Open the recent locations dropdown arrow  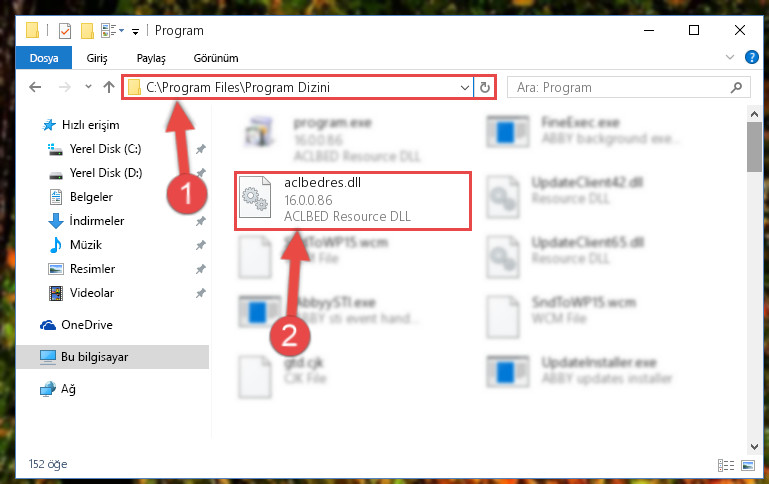click(x=88, y=87)
